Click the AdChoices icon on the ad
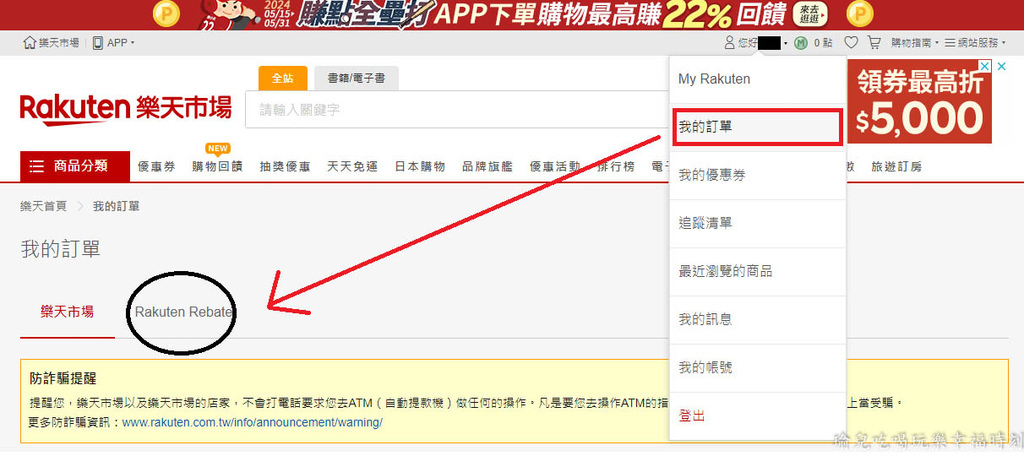 click(985, 66)
